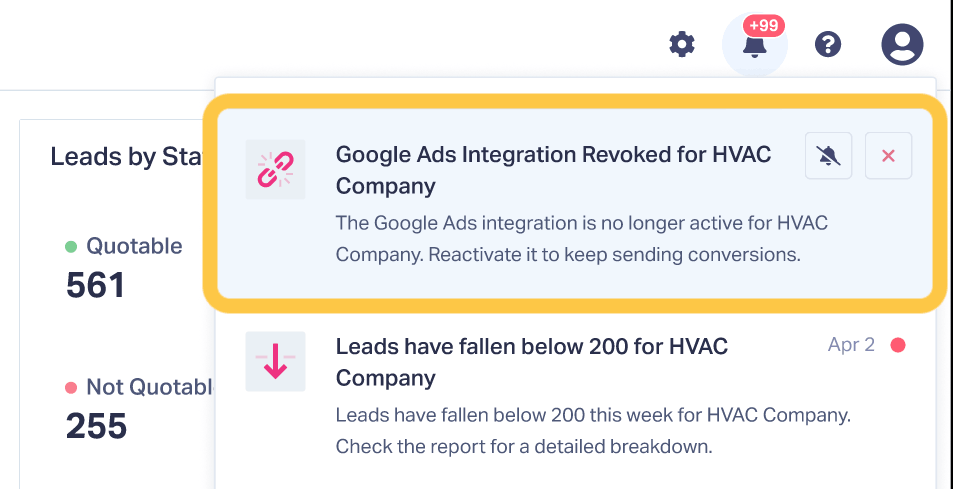Select the 561 quotable leads count
The image size is (953, 489).
[96, 286]
